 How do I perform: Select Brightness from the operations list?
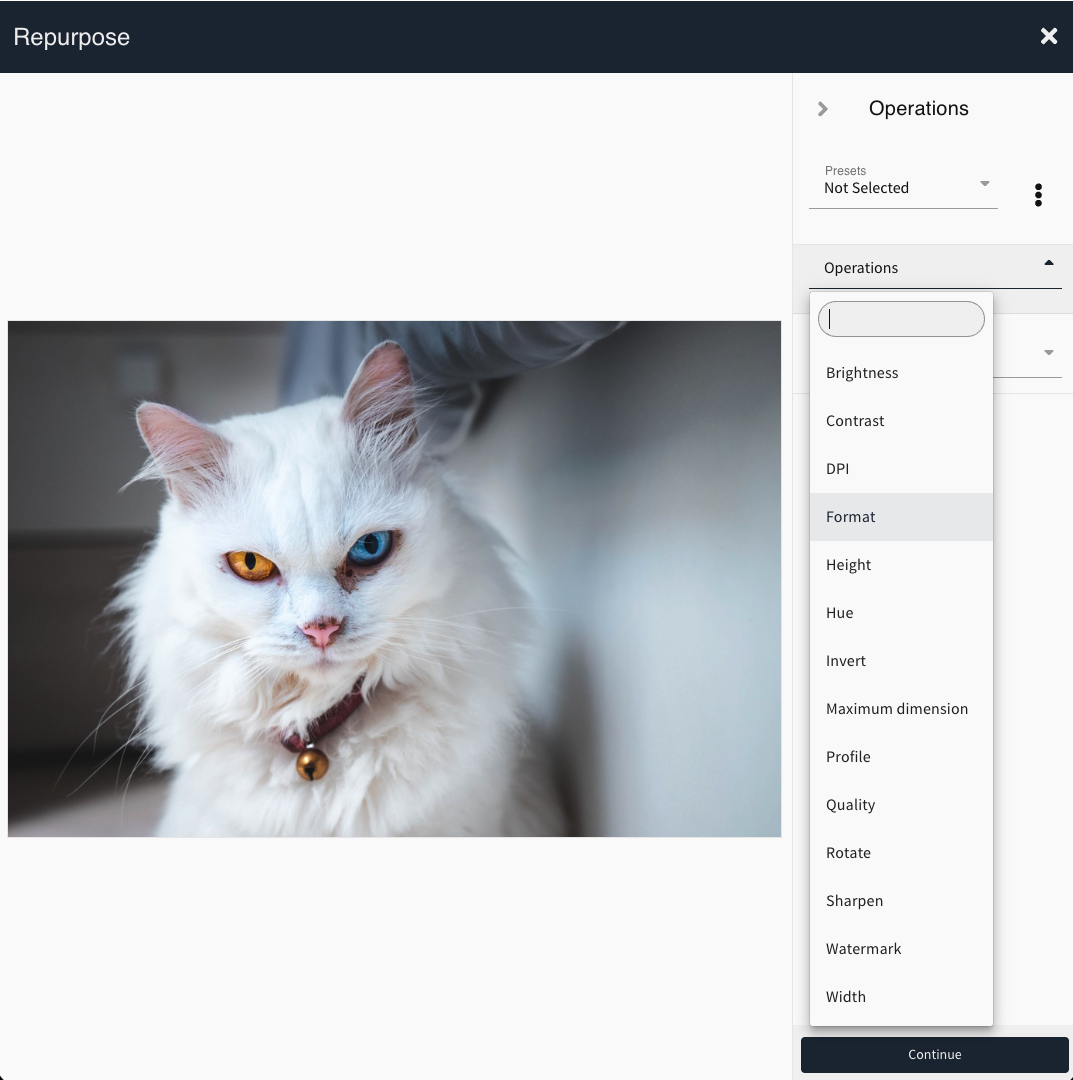point(862,373)
